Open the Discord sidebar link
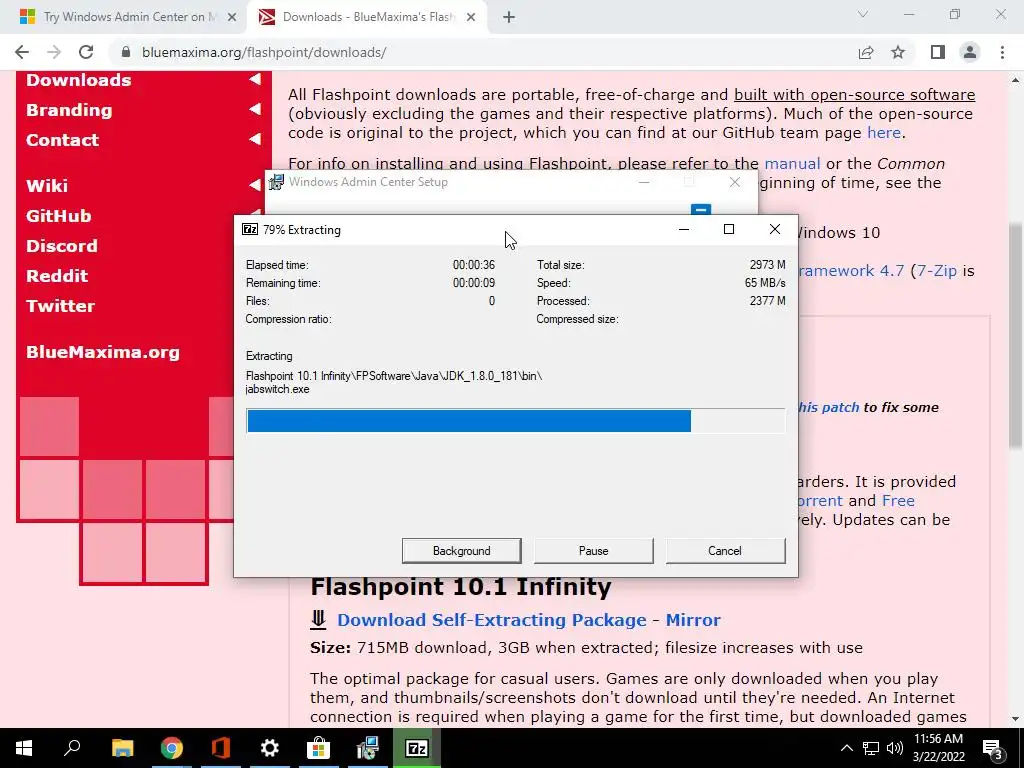The width and height of the screenshot is (1024, 768). (x=61, y=246)
